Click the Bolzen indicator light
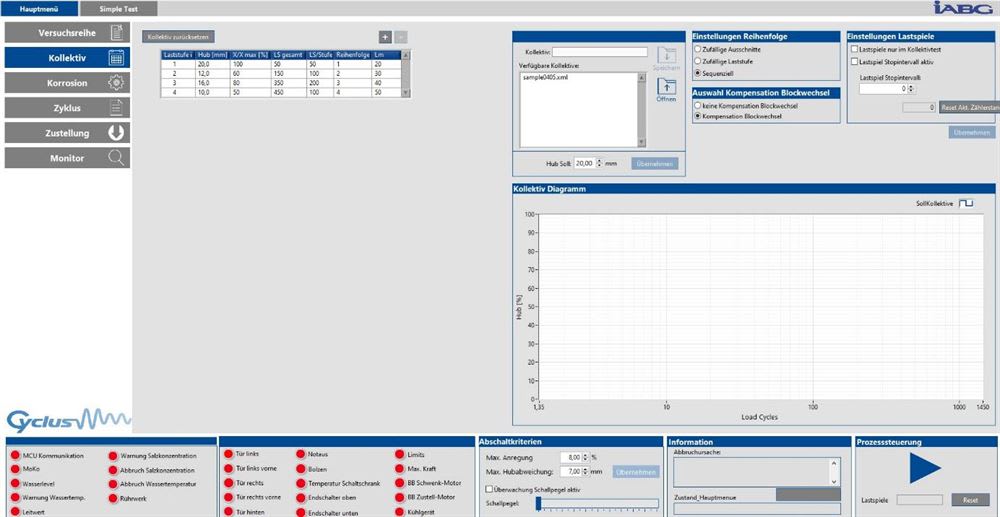This screenshot has height=517, width=1000. (301, 469)
